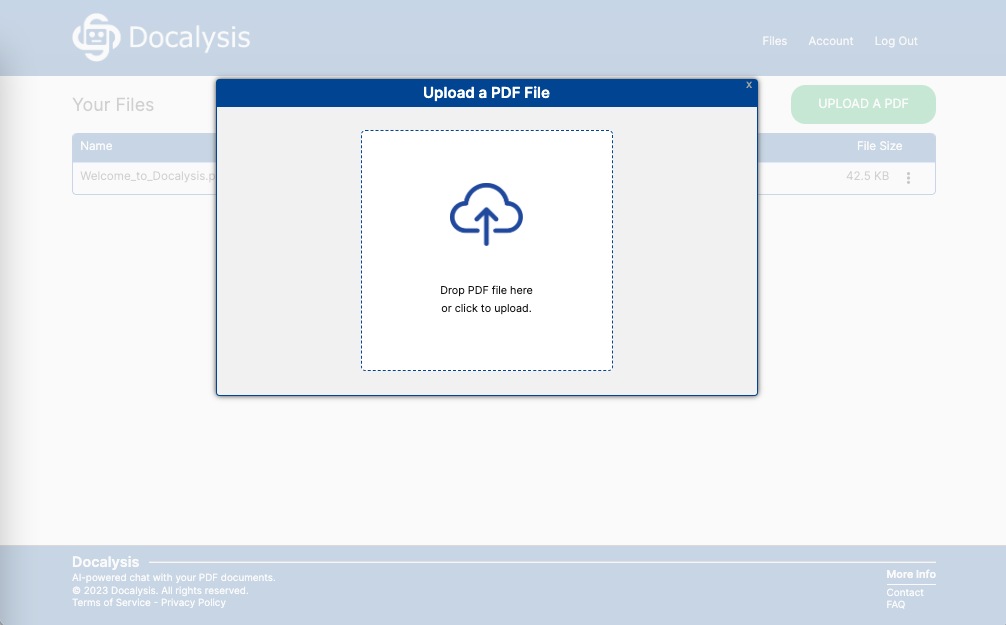Viewport: 1006px width, 625px height.
Task: Open options menu for Welcome_to_Docalysis file
Action: (x=908, y=178)
